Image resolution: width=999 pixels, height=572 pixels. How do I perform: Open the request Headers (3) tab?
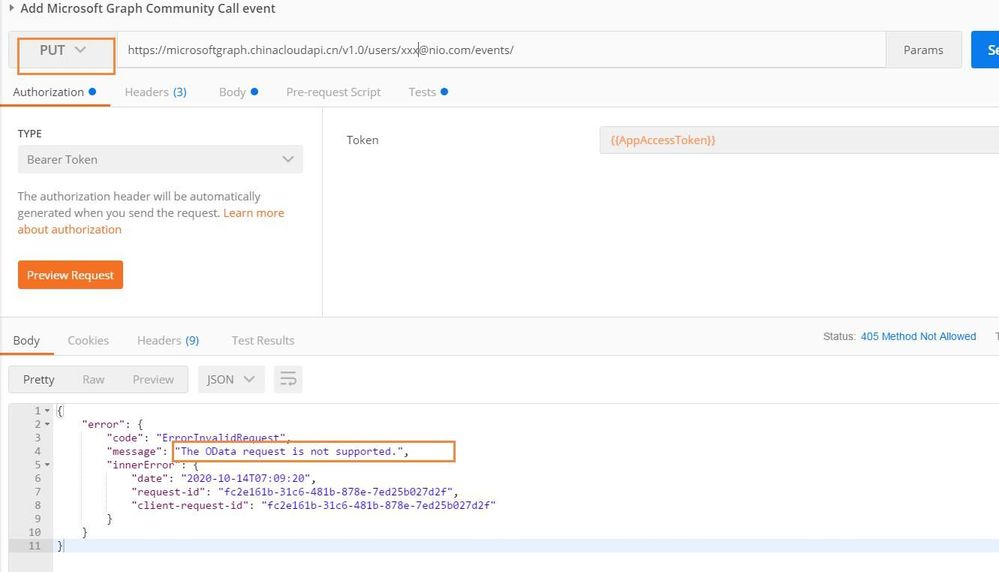[x=155, y=92]
